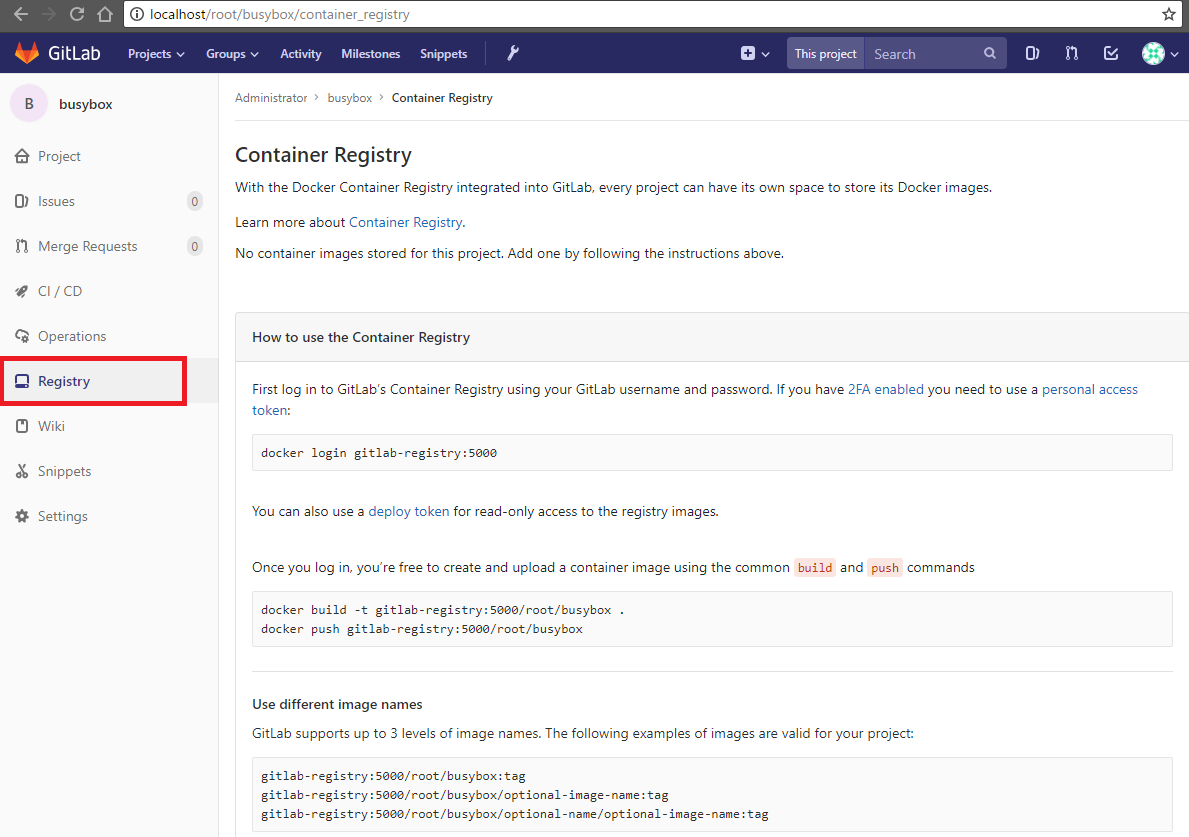Viewport: 1189px width, 837px height.
Task: Open the issues icon in the top navbar
Action: pyautogui.click(x=1032, y=53)
